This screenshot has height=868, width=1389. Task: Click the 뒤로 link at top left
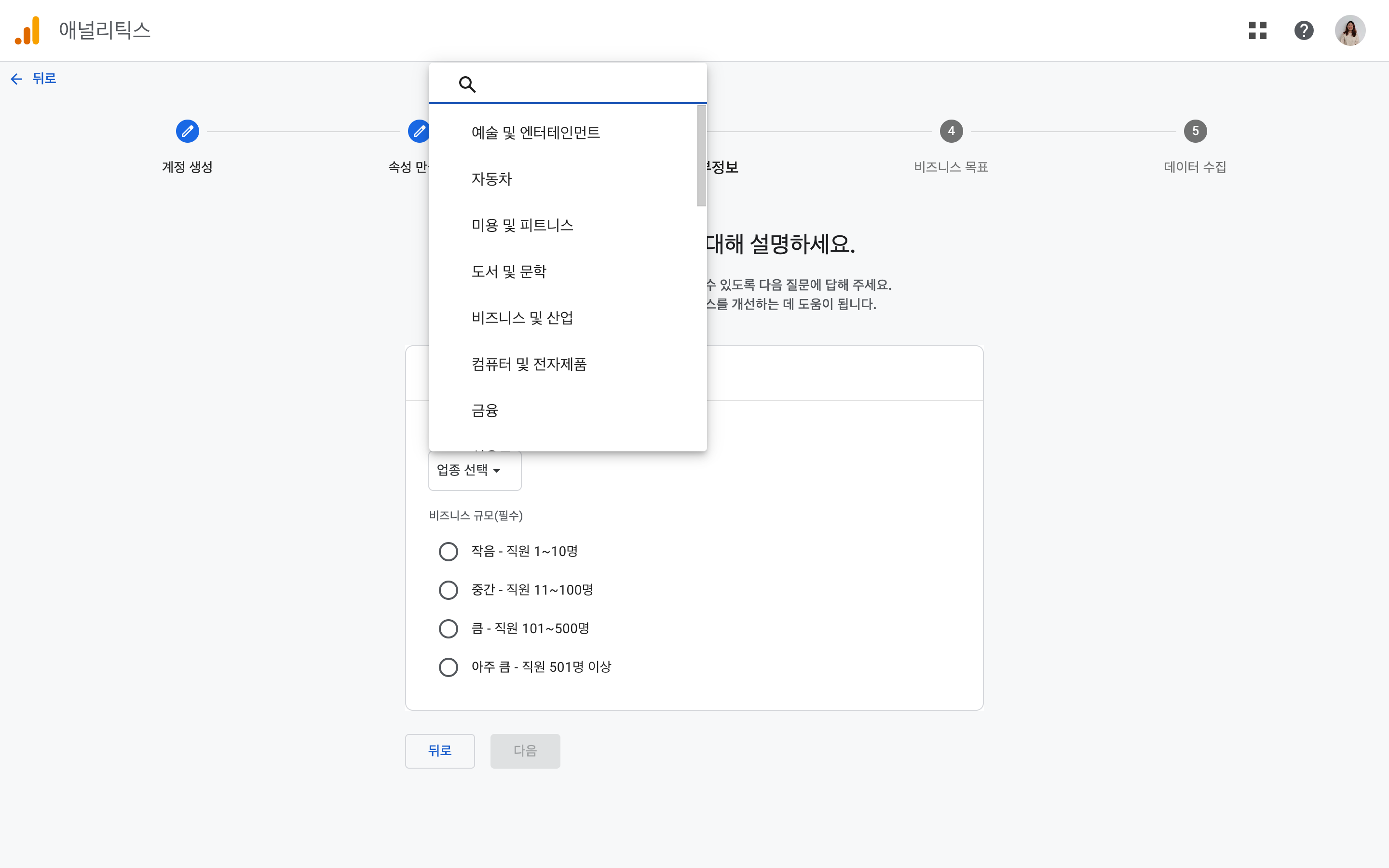point(44,79)
